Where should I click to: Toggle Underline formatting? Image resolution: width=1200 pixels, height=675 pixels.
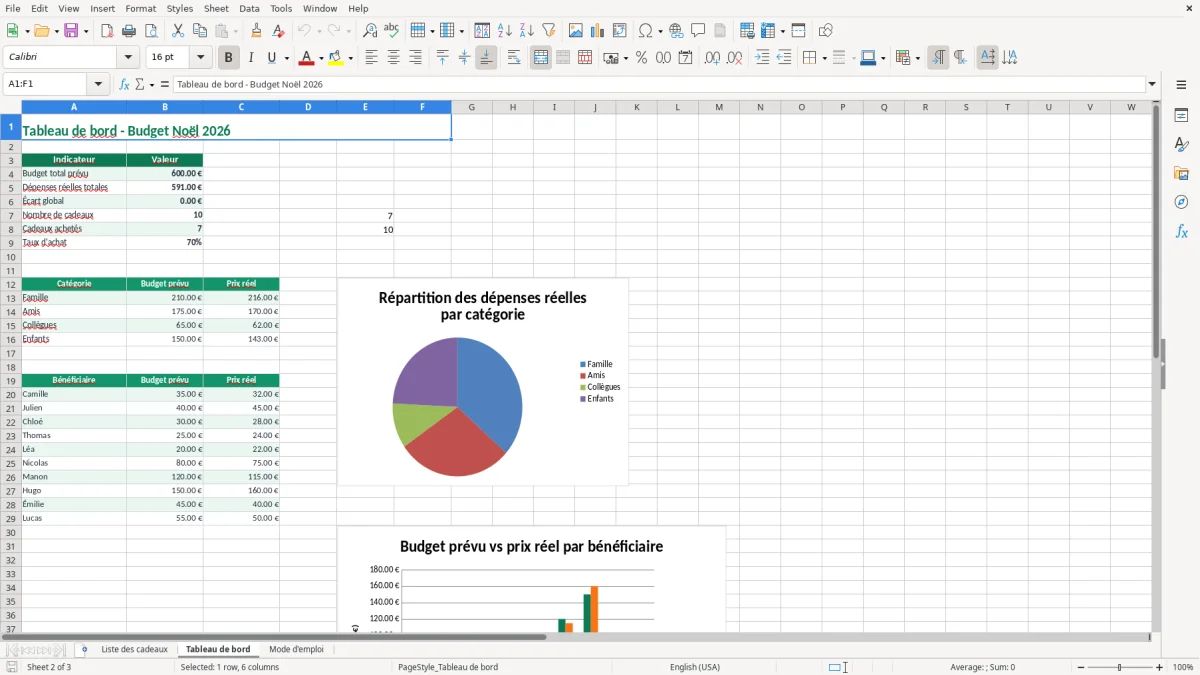pyautogui.click(x=272, y=58)
